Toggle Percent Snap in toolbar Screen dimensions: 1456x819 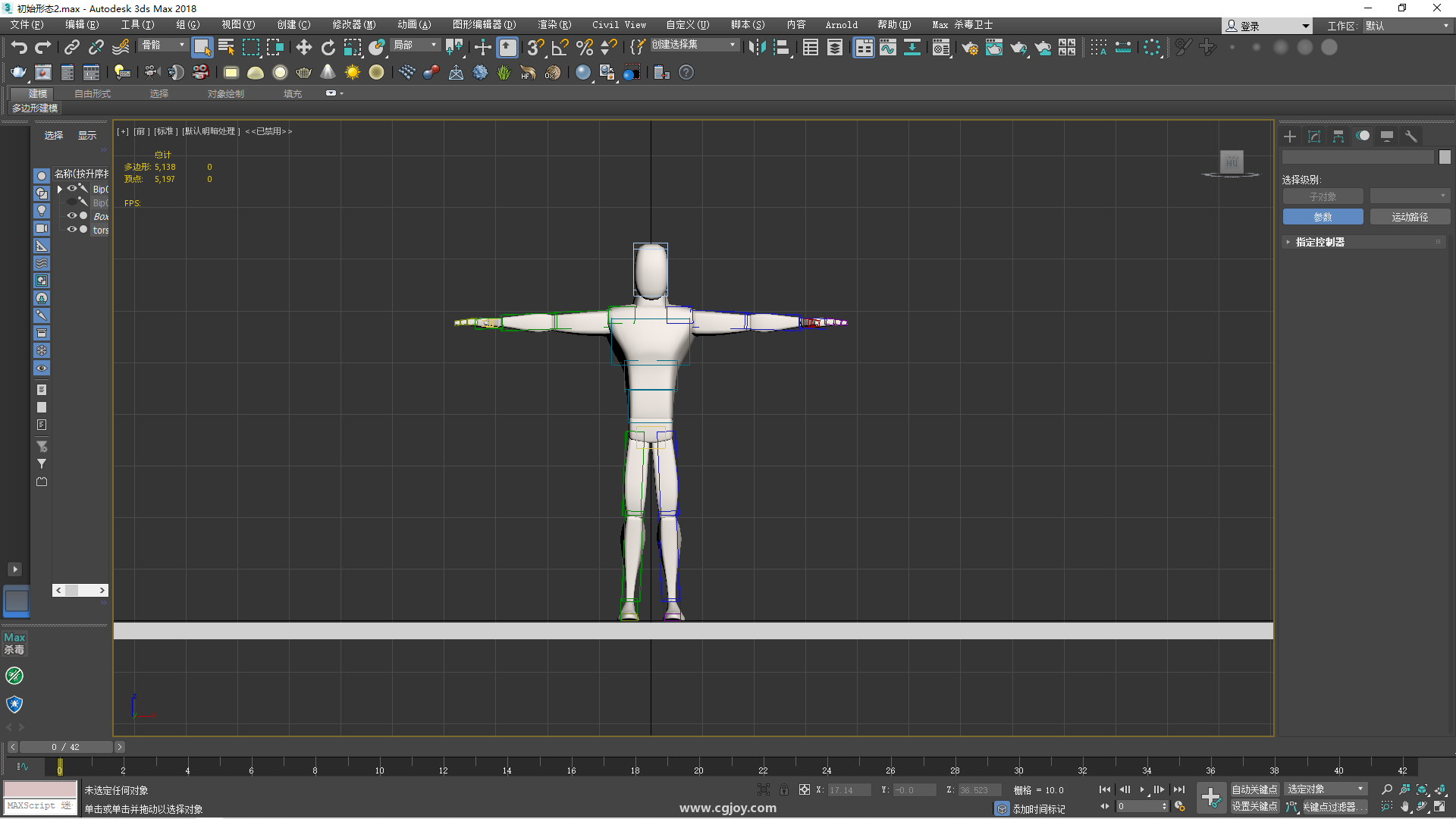click(x=584, y=48)
